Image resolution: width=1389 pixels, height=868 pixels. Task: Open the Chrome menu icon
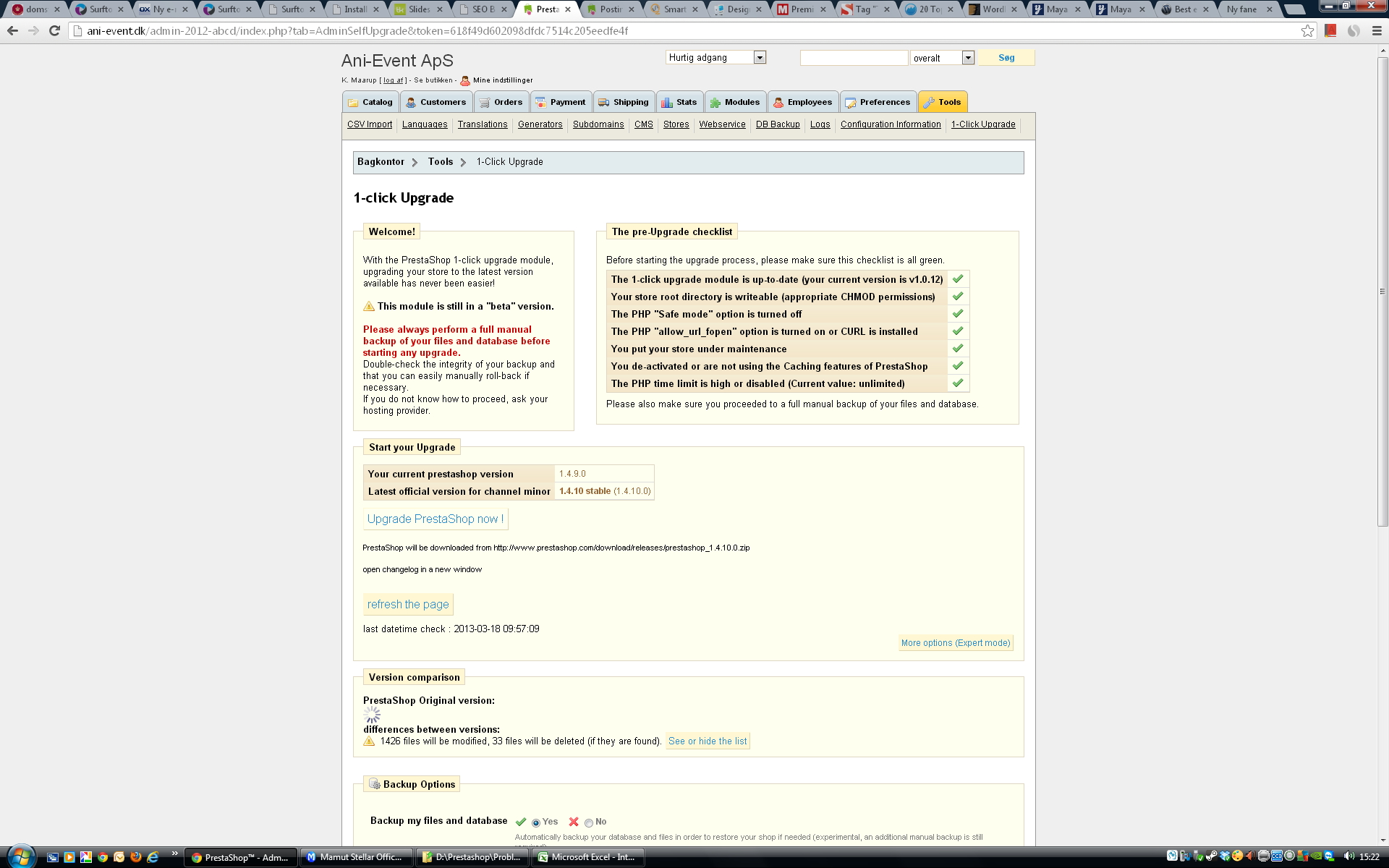point(1377,30)
